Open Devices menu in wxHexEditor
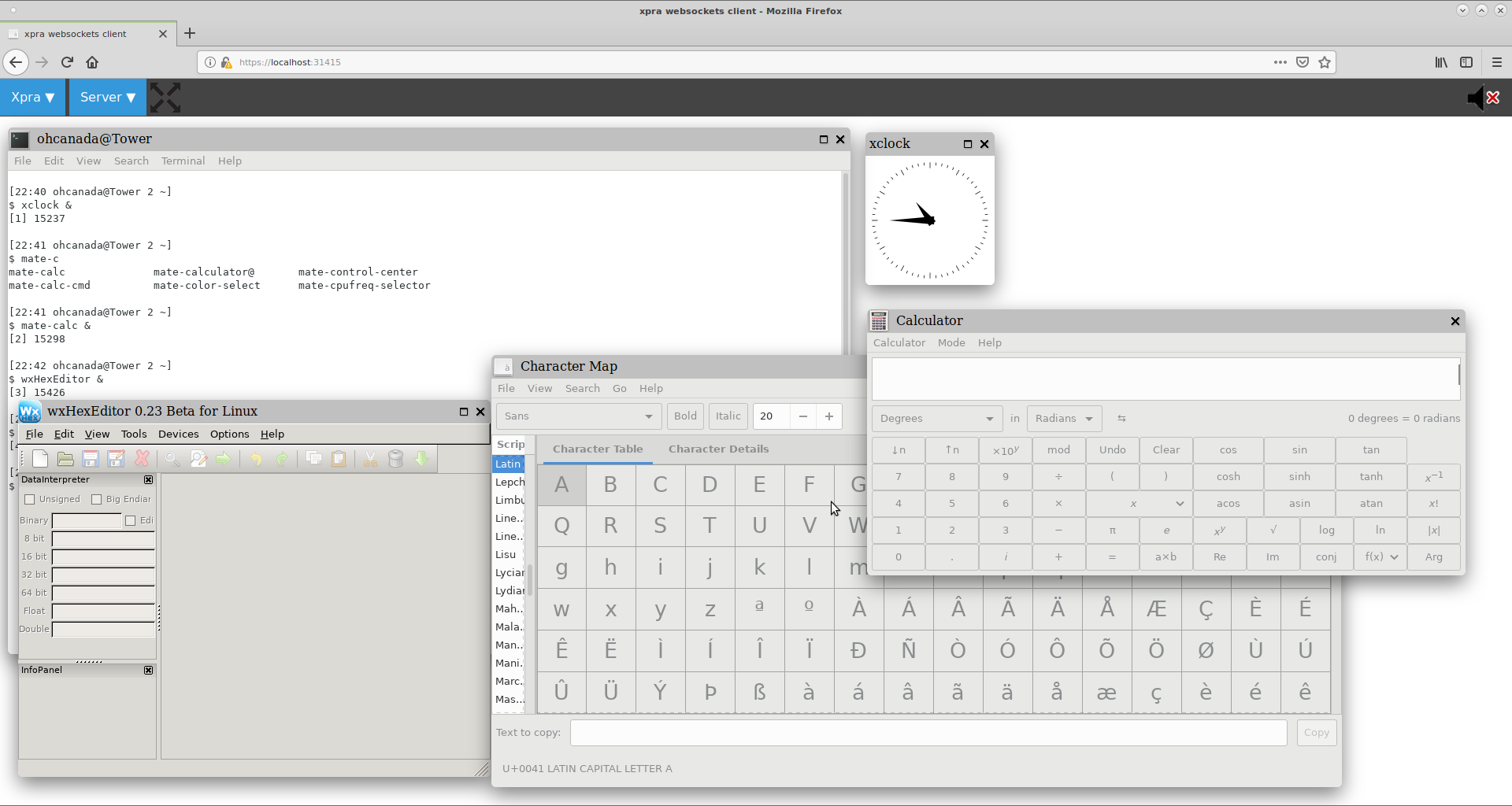1512x806 pixels. [178, 434]
